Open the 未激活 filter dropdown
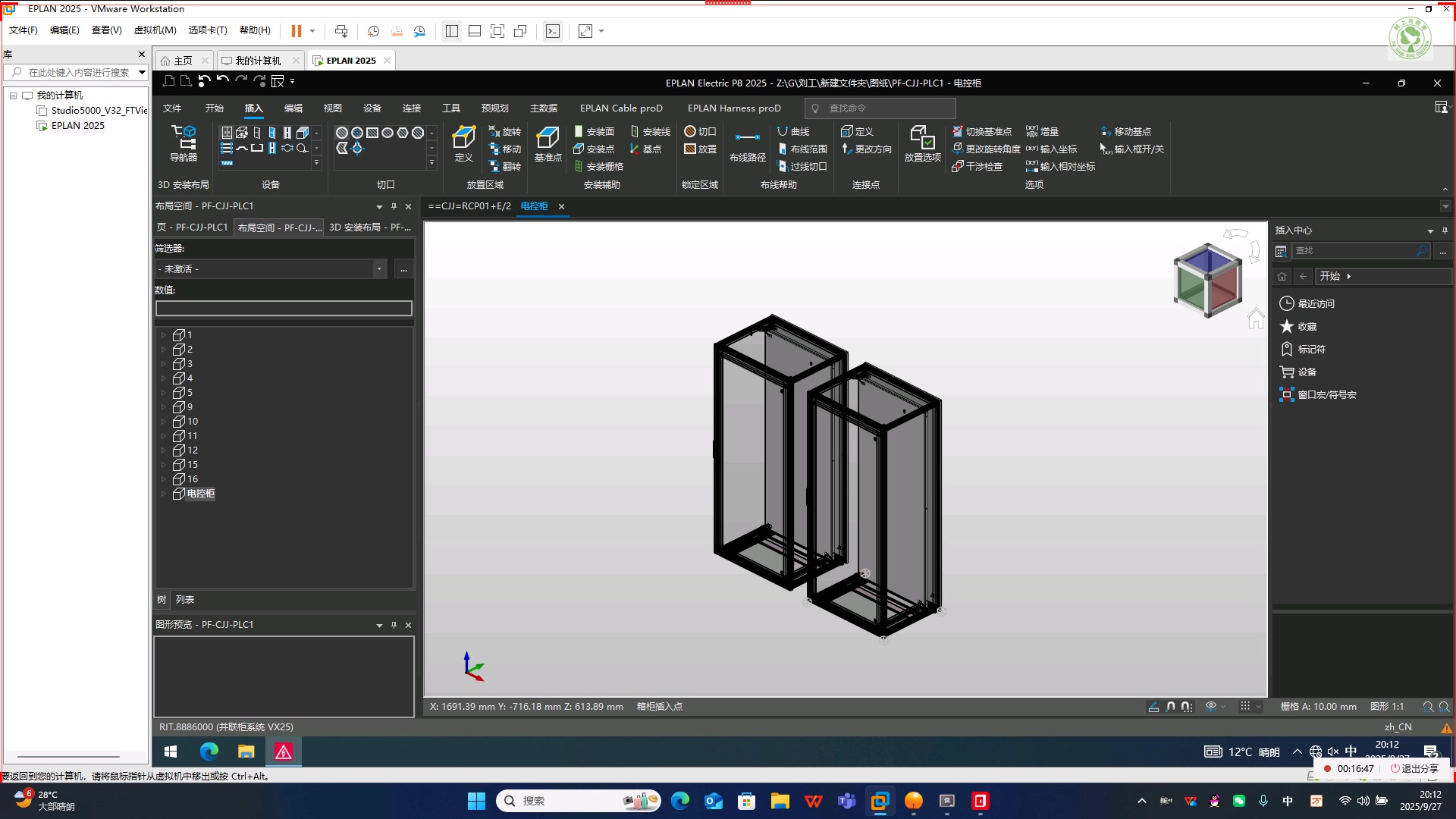1456x819 pixels. (379, 269)
